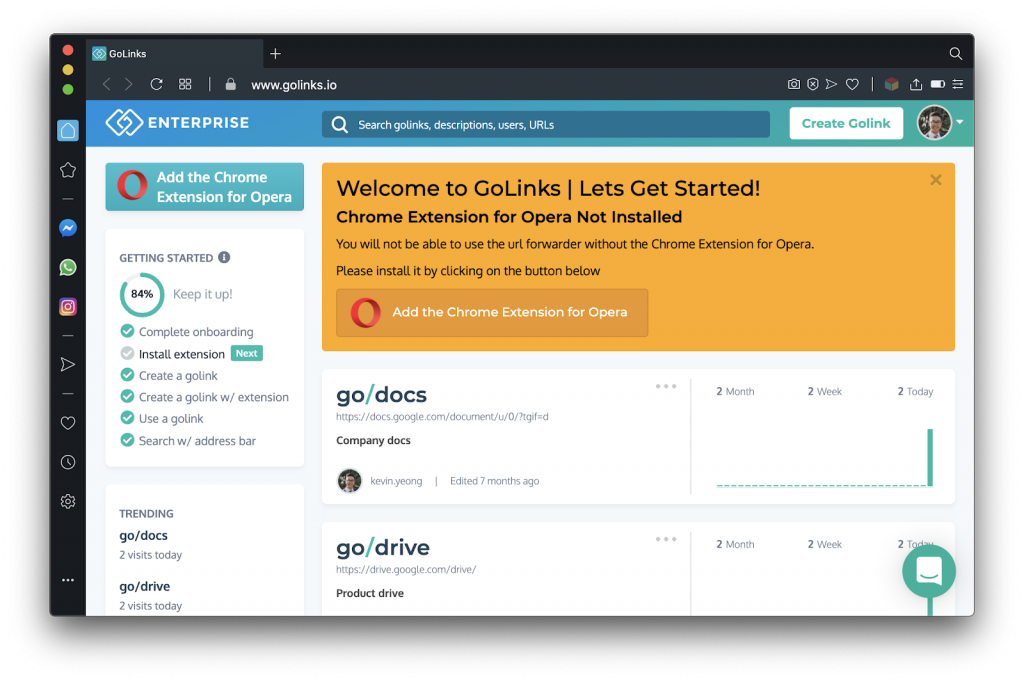Open Messenger from the sidebar

67,228
